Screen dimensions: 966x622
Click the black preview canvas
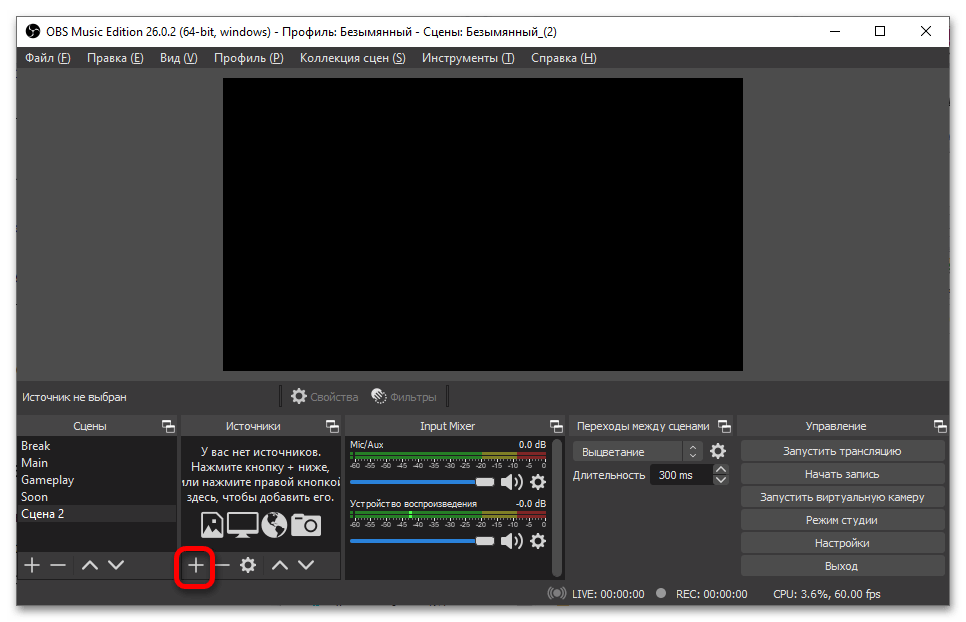pos(482,224)
